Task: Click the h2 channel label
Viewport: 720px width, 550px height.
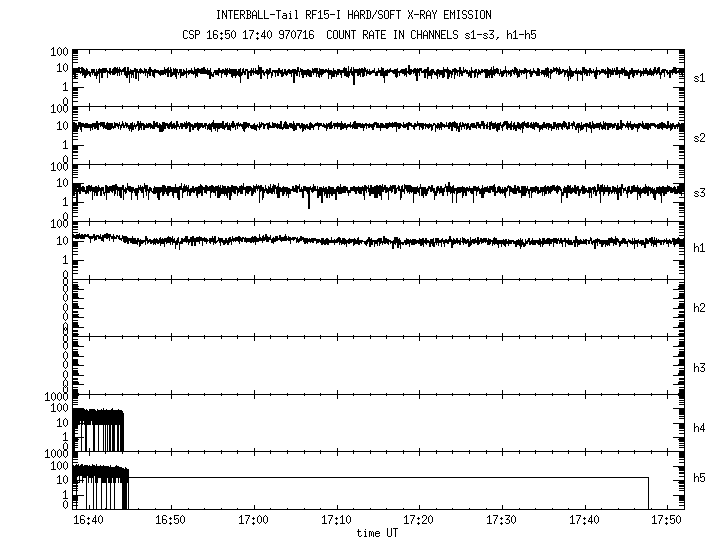Action: point(700,308)
